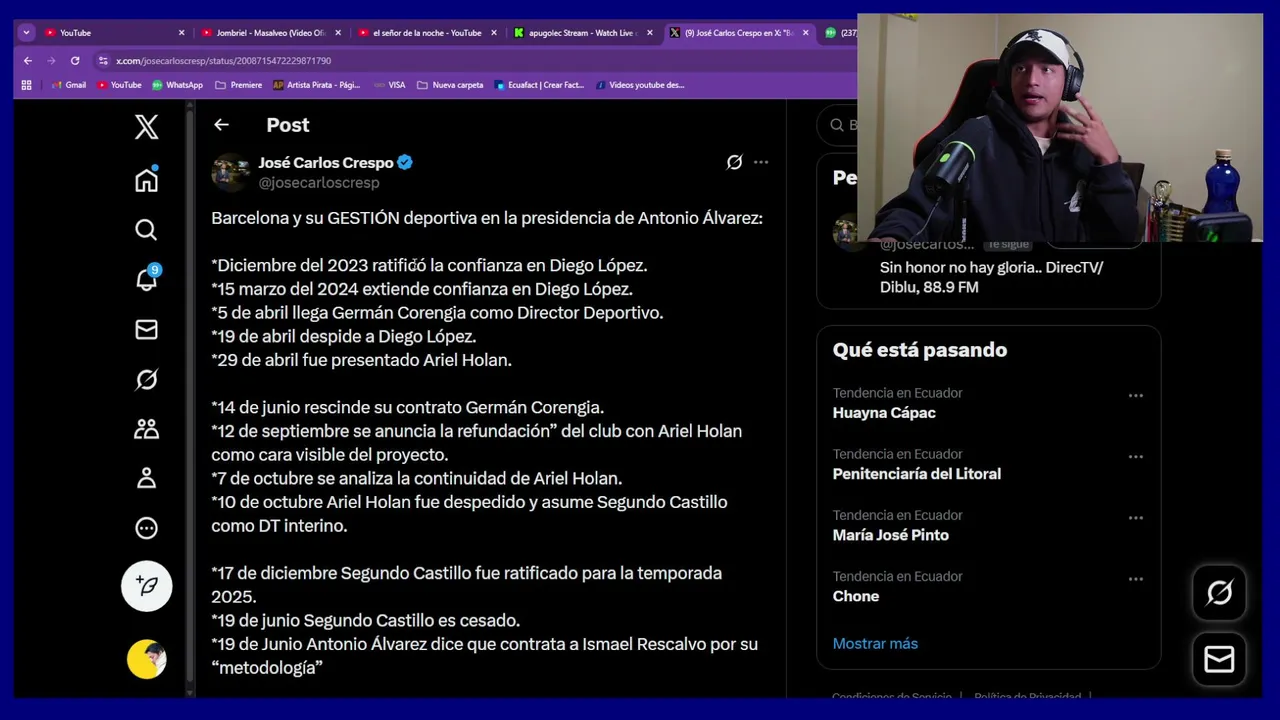This screenshot has height=720, width=1280.
Task: Open options for Huayna Cápac trend
Action: pos(1135,396)
